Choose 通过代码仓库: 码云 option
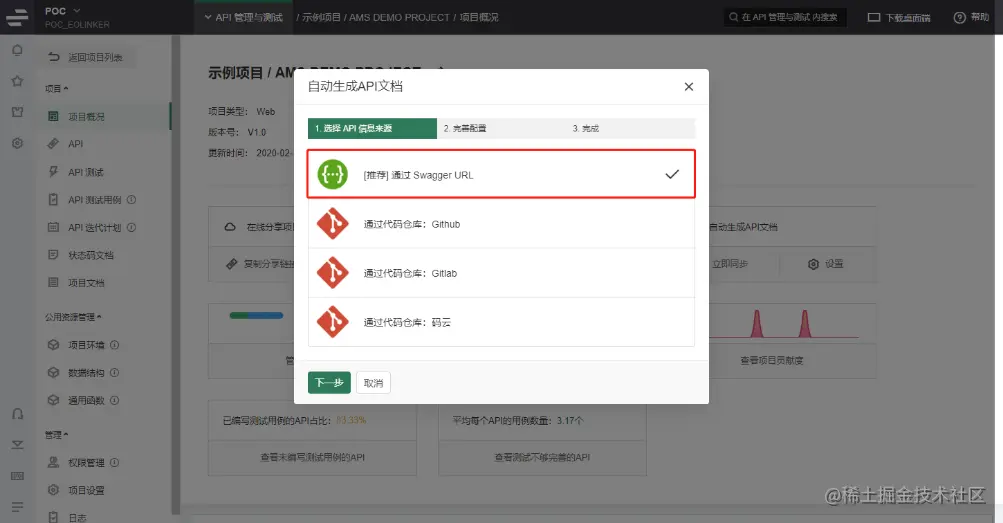The image size is (1003, 523). (501, 322)
